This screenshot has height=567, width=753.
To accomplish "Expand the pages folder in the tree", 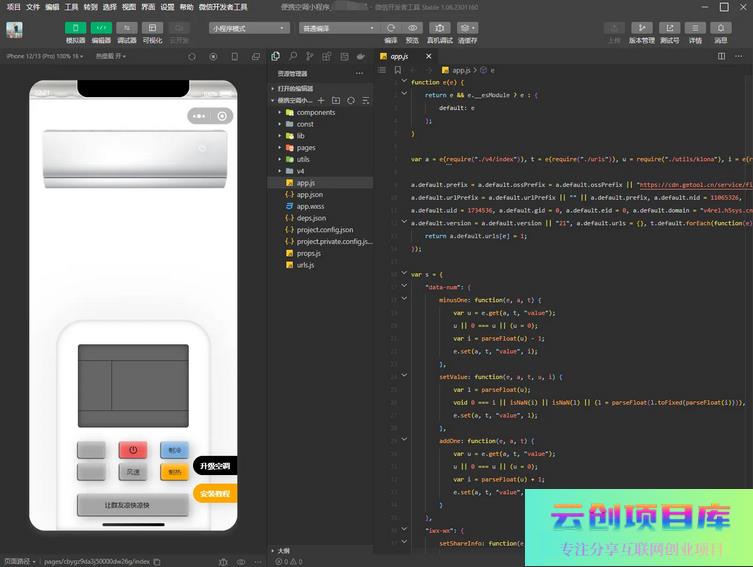I will click(x=305, y=147).
